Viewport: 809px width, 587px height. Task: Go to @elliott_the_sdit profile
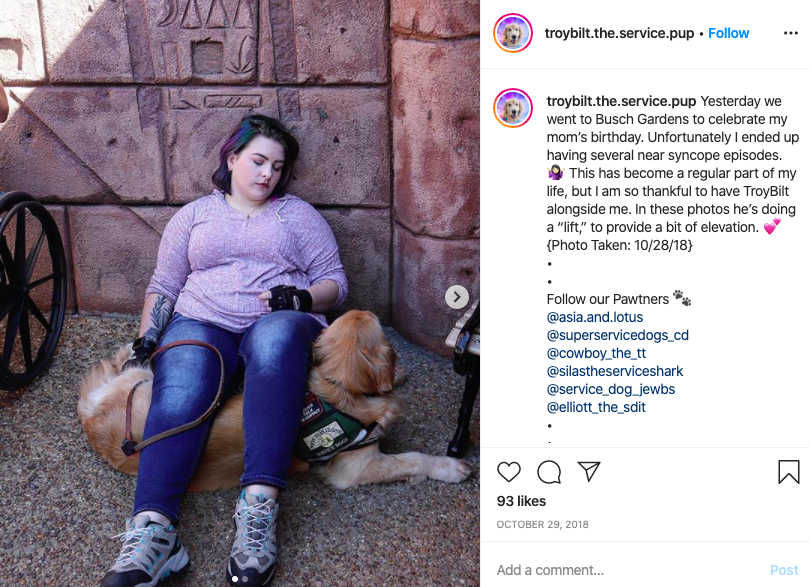pos(596,407)
